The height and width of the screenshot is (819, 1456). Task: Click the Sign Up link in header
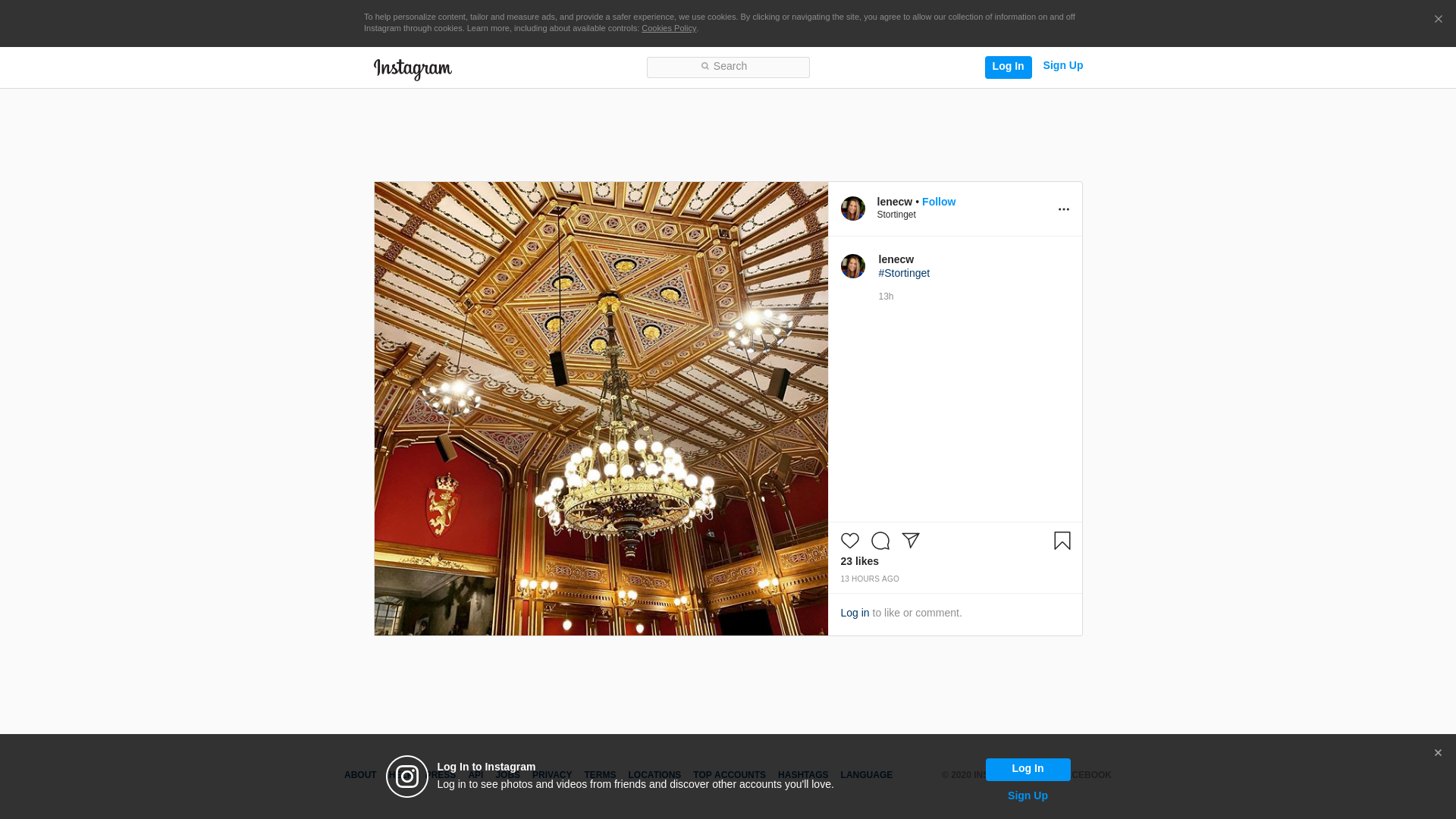(x=1062, y=65)
